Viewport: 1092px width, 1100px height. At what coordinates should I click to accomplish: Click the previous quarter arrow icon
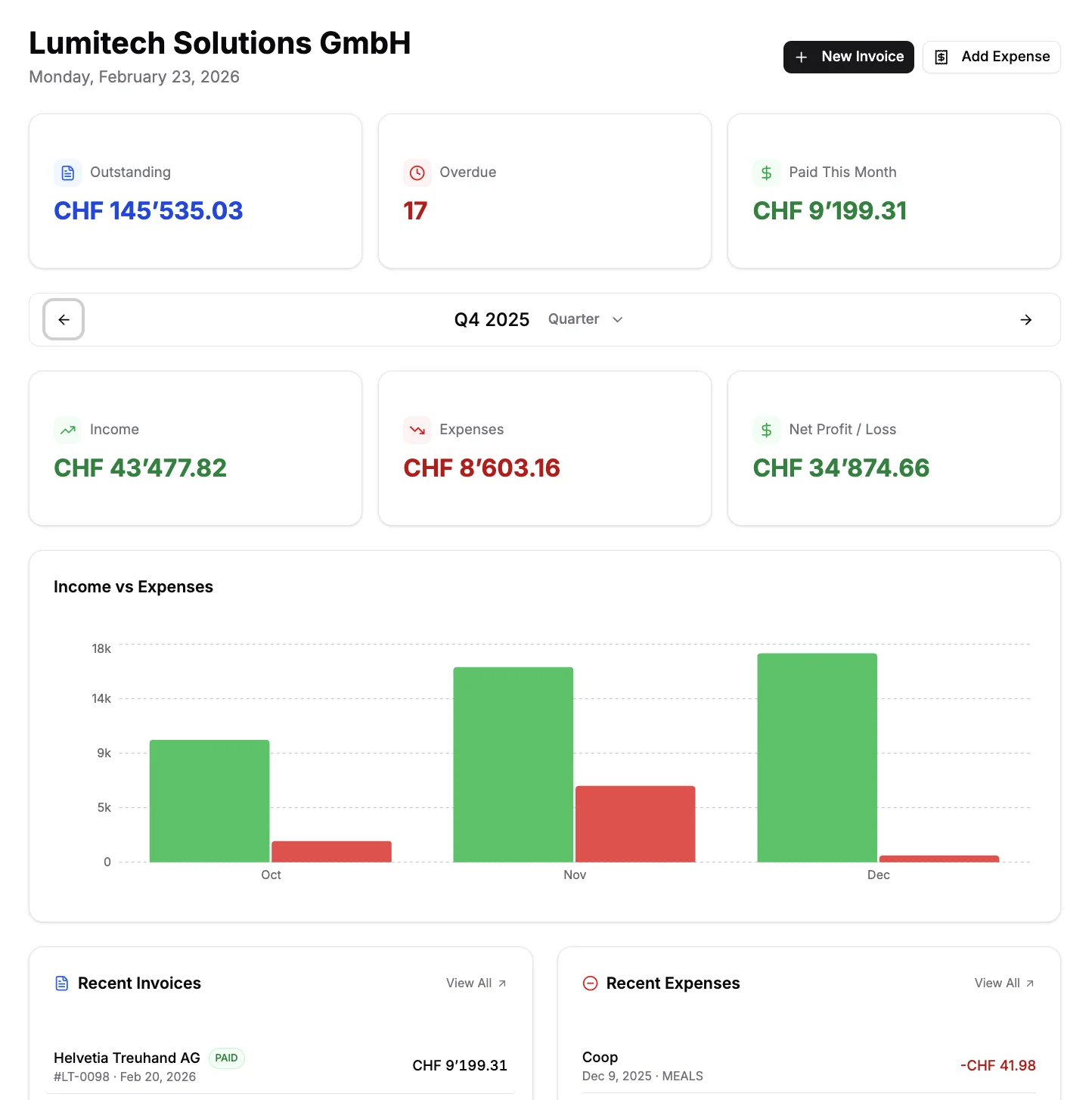64,320
